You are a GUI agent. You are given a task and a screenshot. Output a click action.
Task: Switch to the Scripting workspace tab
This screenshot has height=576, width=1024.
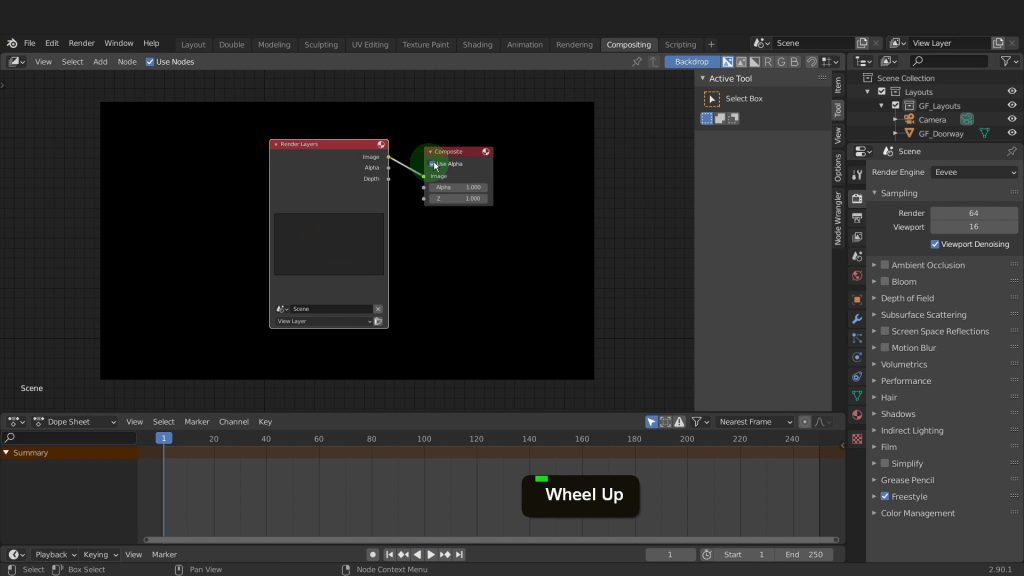(x=680, y=44)
